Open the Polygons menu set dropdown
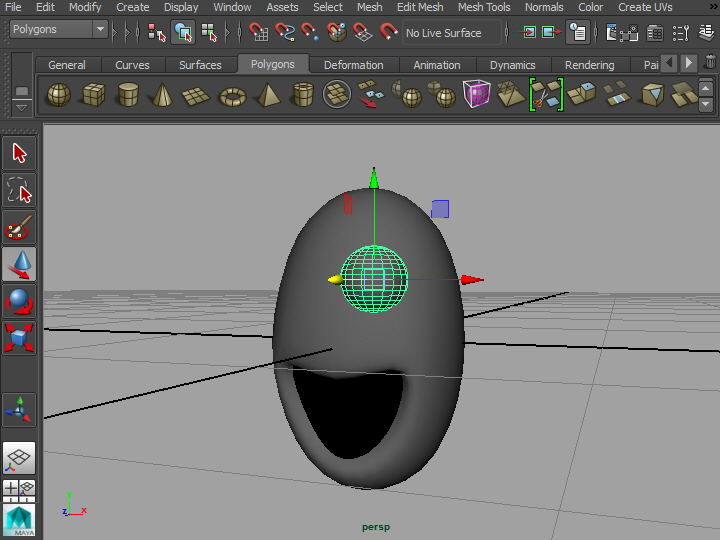This screenshot has width=720, height=540. click(59, 30)
